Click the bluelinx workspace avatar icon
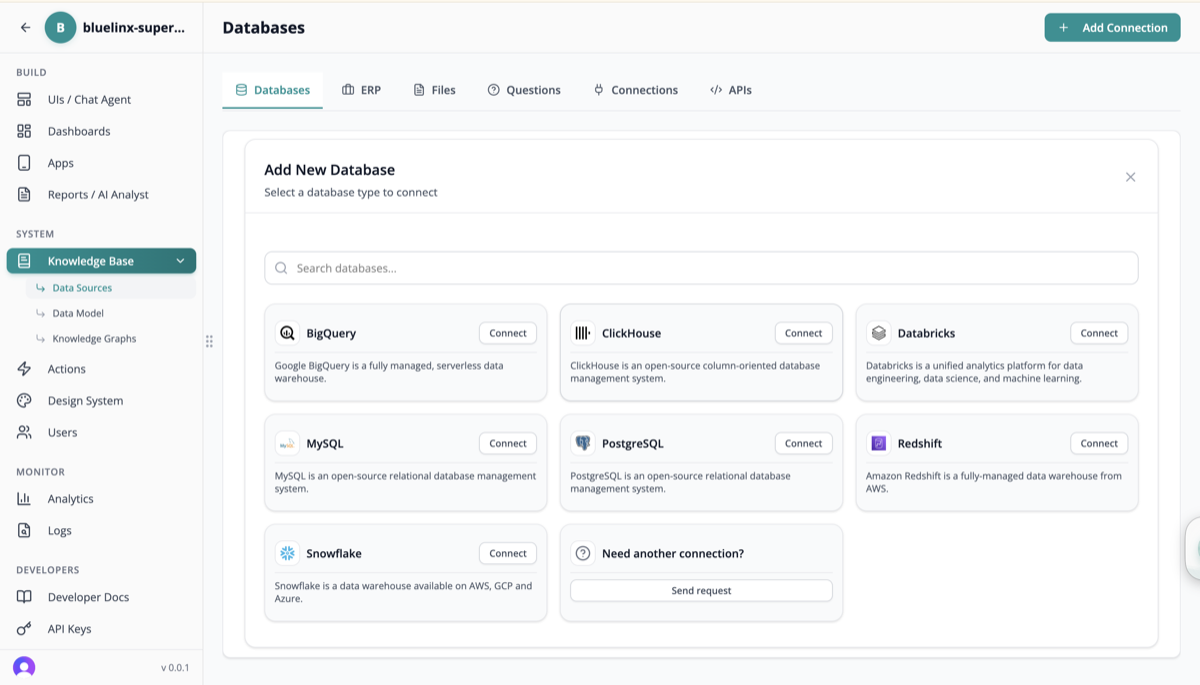The height and width of the screenshot is (685, 1200). (60, 28)
